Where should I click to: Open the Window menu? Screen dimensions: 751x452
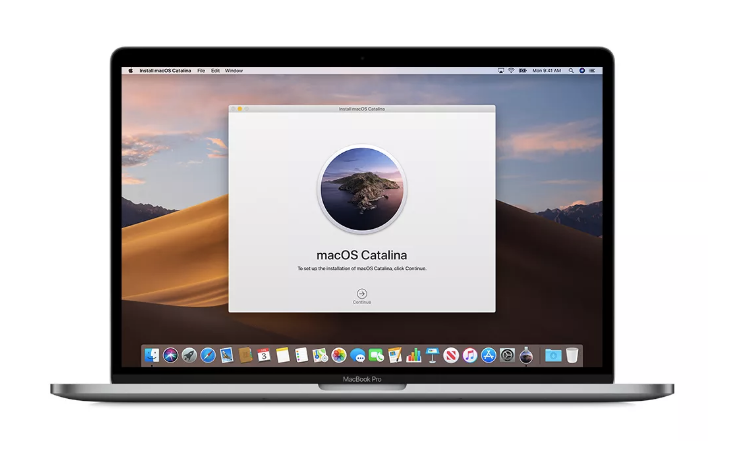(234, 70)
